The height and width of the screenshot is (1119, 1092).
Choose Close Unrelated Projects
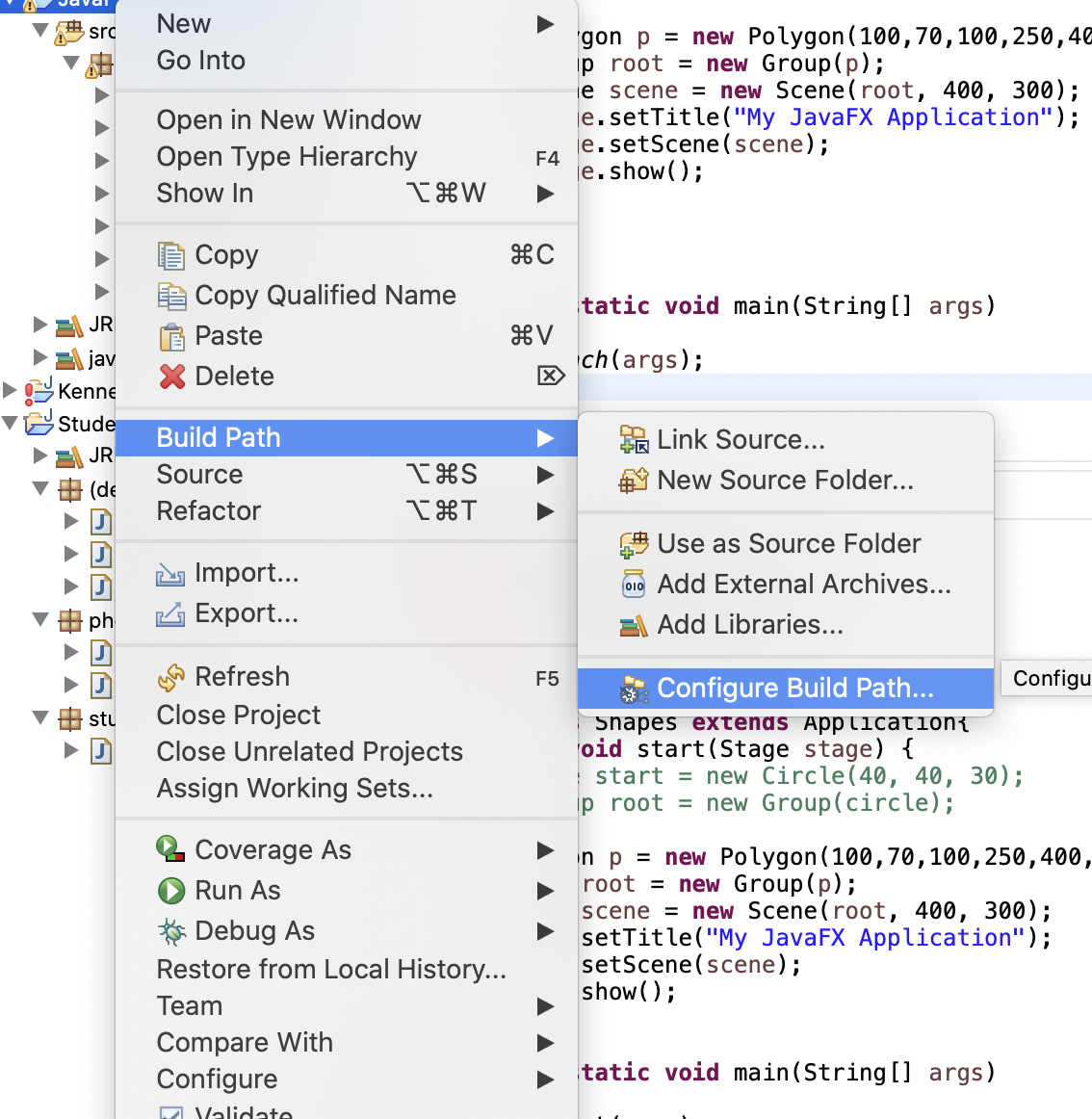pyautogui.click(x=346, y=751)
